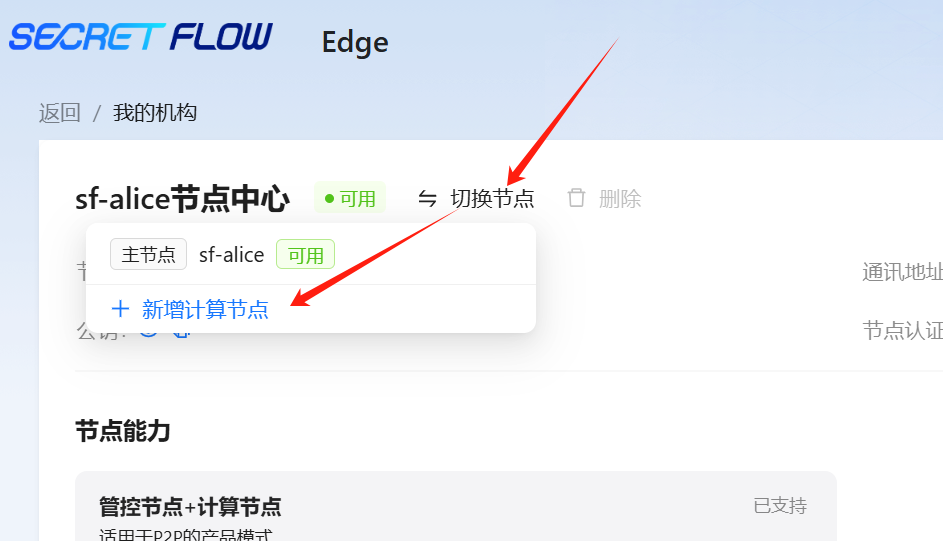Click the 我的机构 breadcrumb
Viewport: 943px width, 541px height.
point(155,112)
